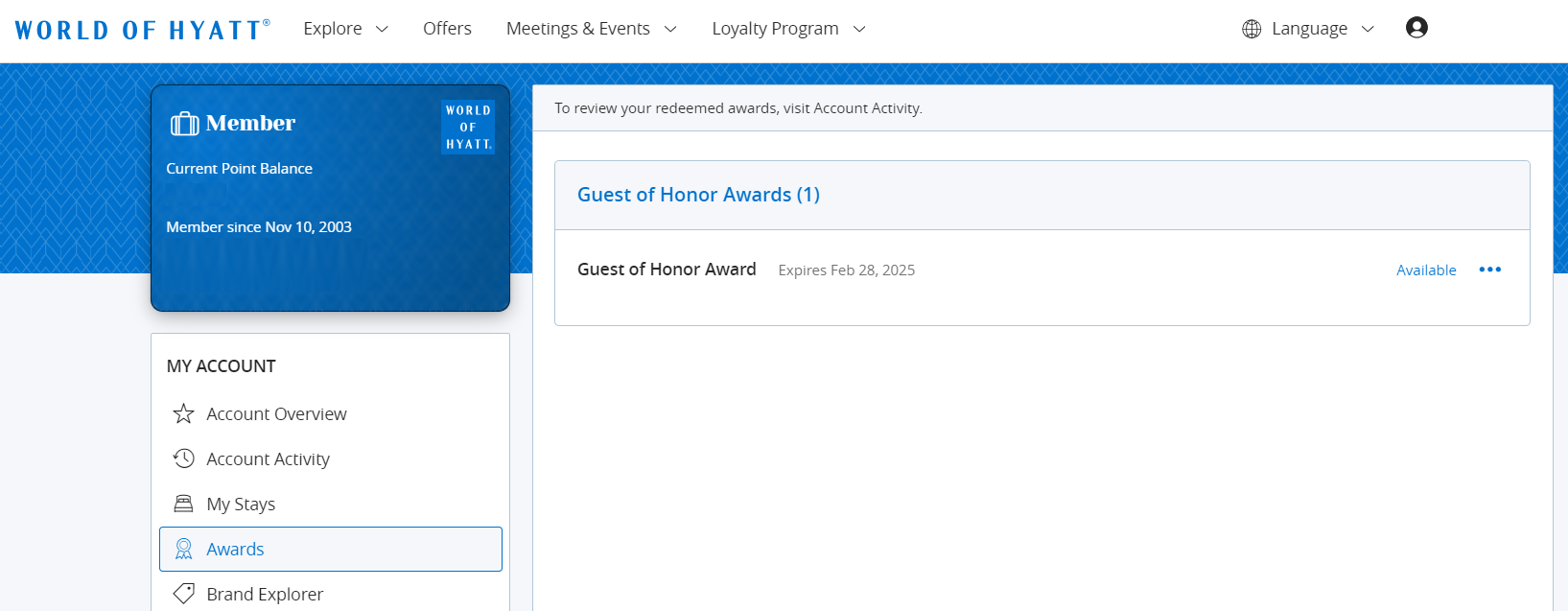Go to My Stays

pyautogui.click(x=241, y=504)
